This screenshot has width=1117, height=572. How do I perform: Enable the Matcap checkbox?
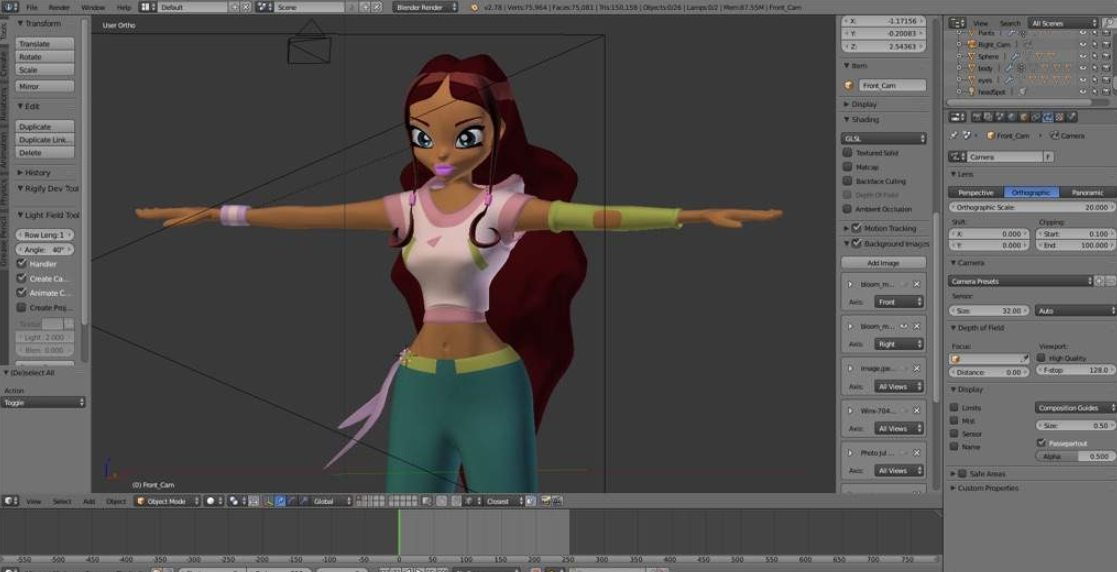(848, 167)
